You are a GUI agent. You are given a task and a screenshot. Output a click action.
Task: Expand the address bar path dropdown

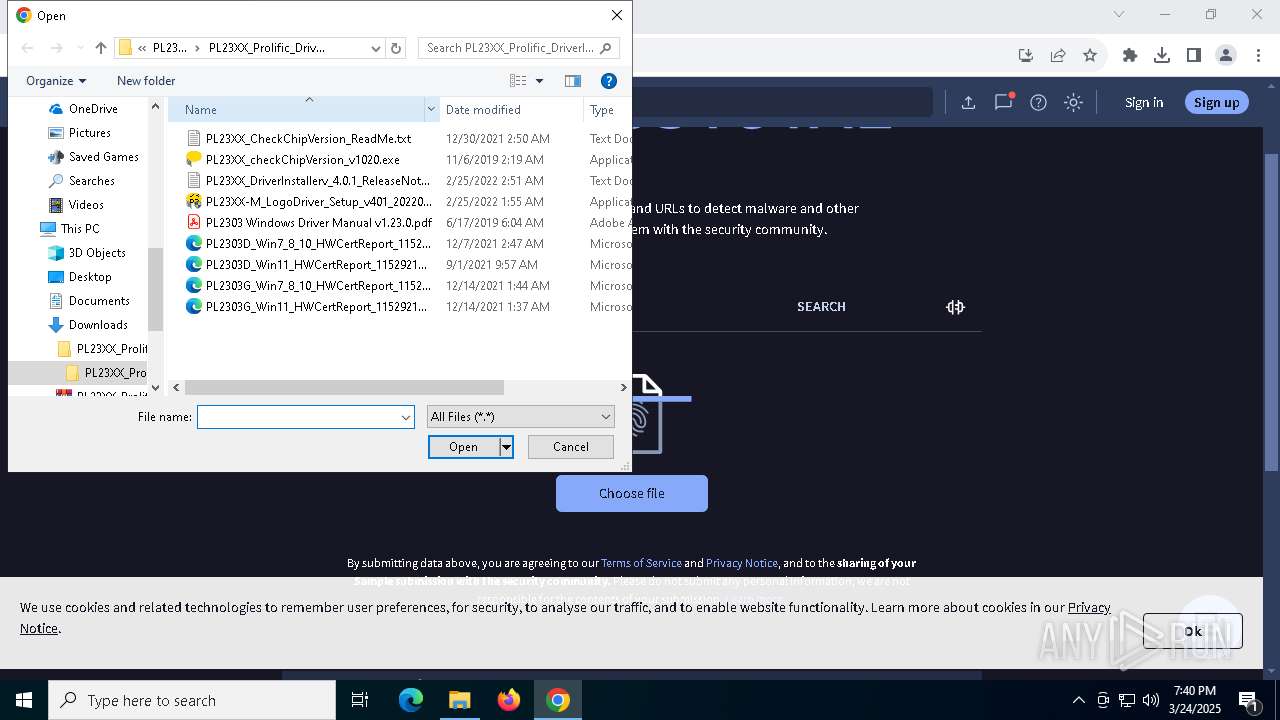coord(376,48)
